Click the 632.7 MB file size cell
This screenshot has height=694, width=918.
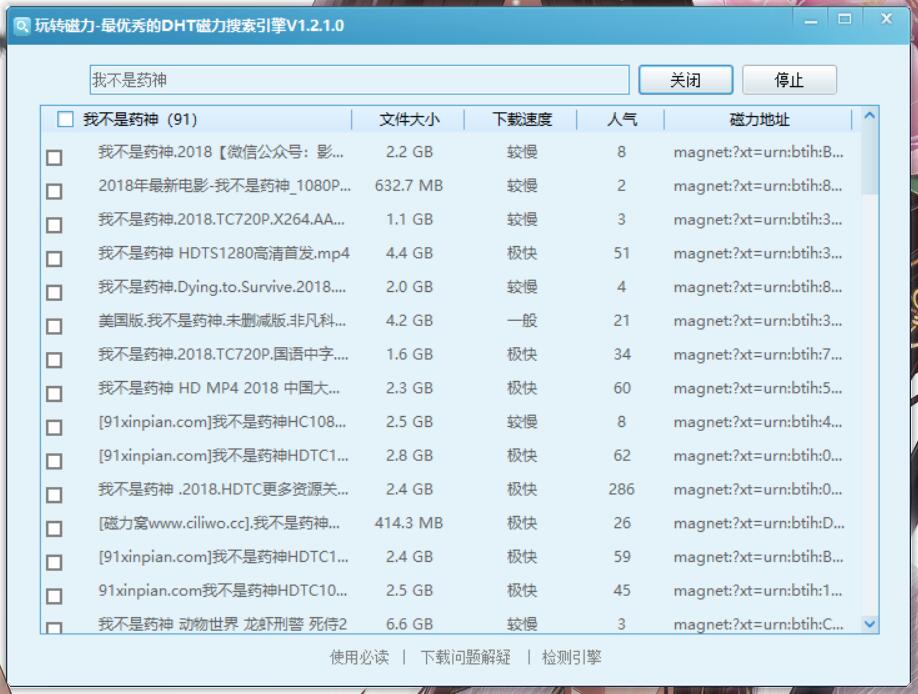pos(409,186)
